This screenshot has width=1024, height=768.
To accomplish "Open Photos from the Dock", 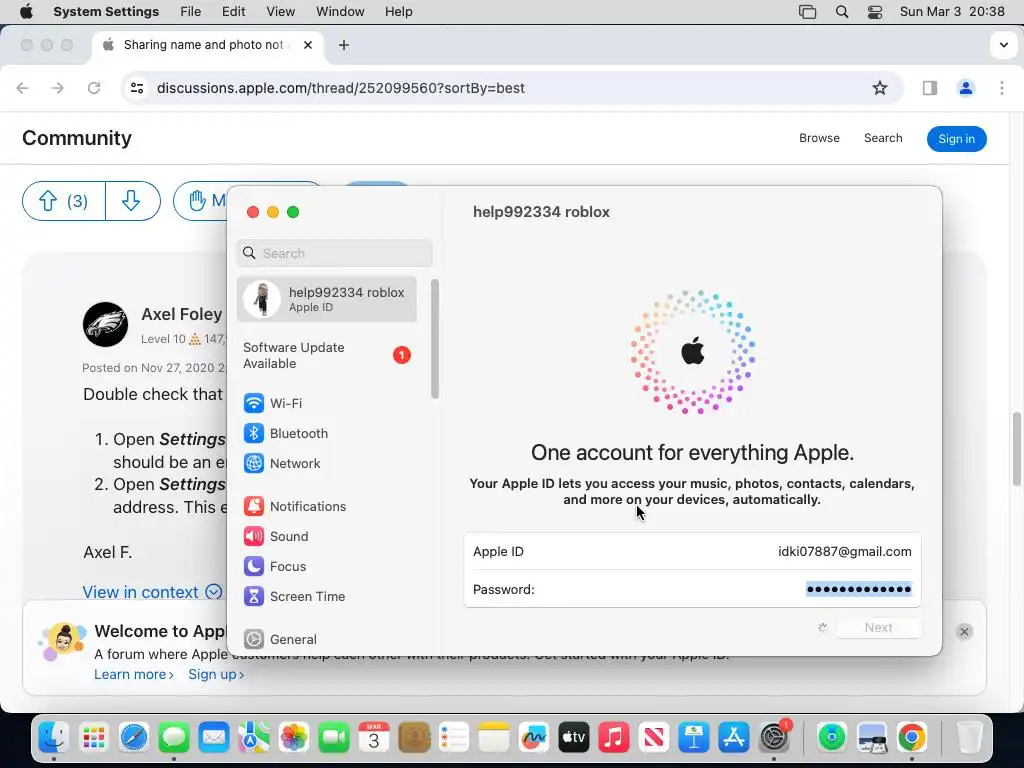I will (294, 738).
